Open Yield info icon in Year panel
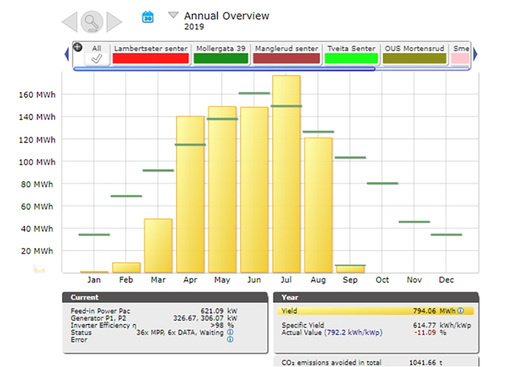This screenshot has height=367, width=506. (x=460, y=311)
